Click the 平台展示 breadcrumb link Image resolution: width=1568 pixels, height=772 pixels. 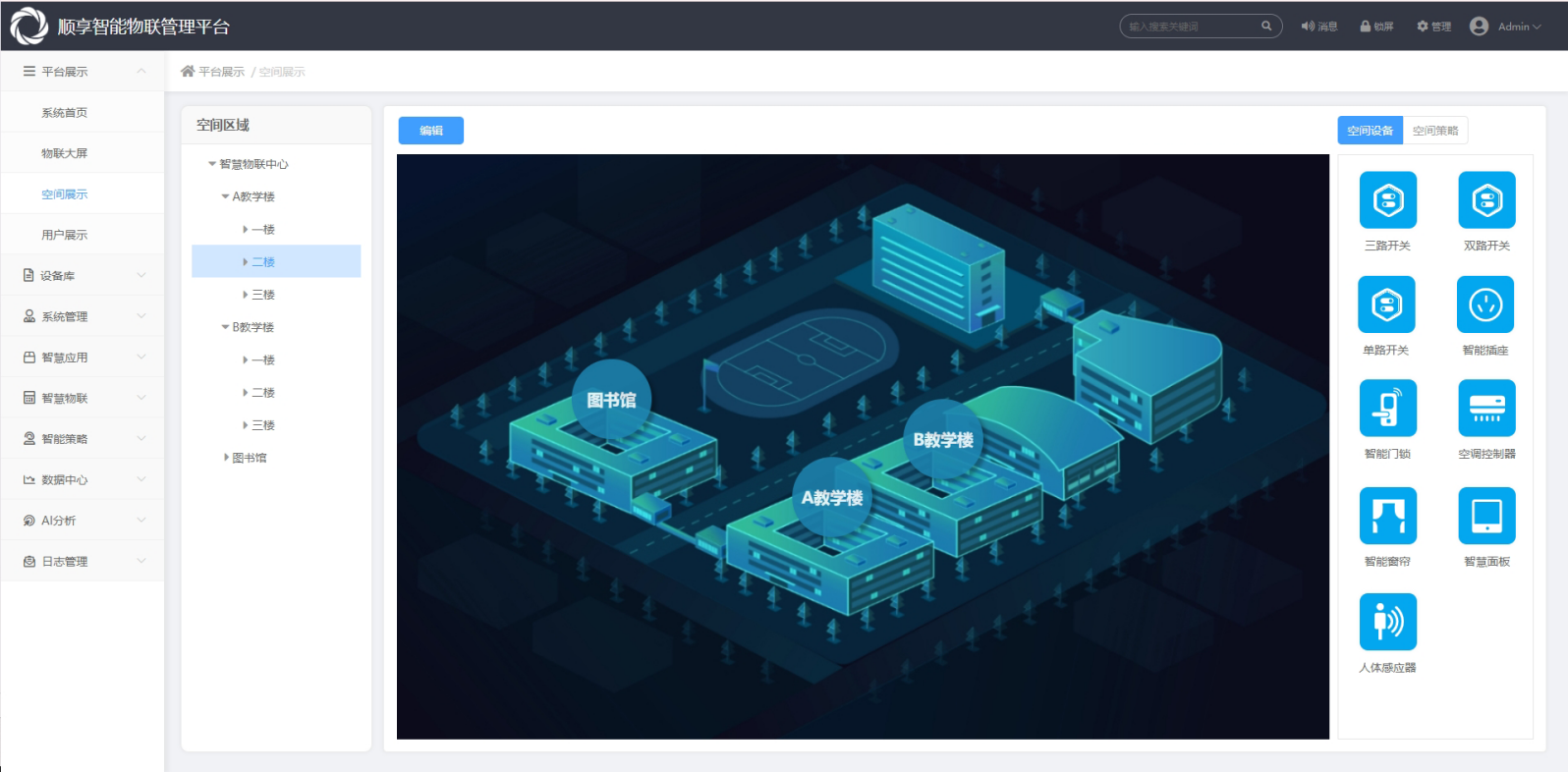tap(221, 72)
